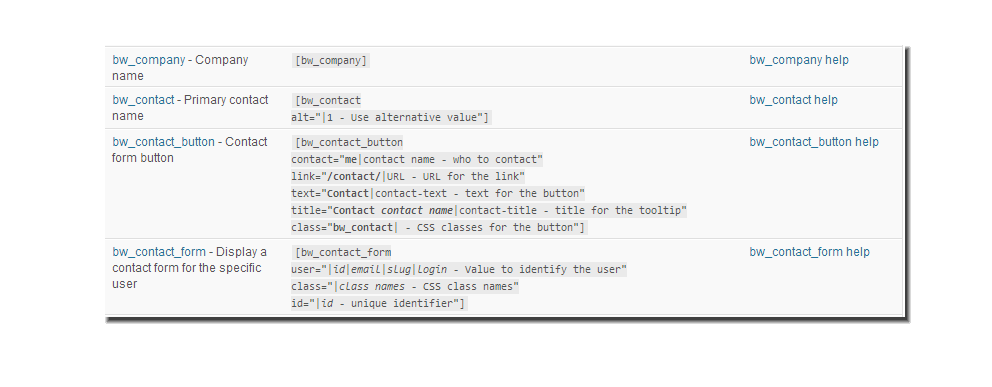Click the link="/contact/" parameter line

408,176
